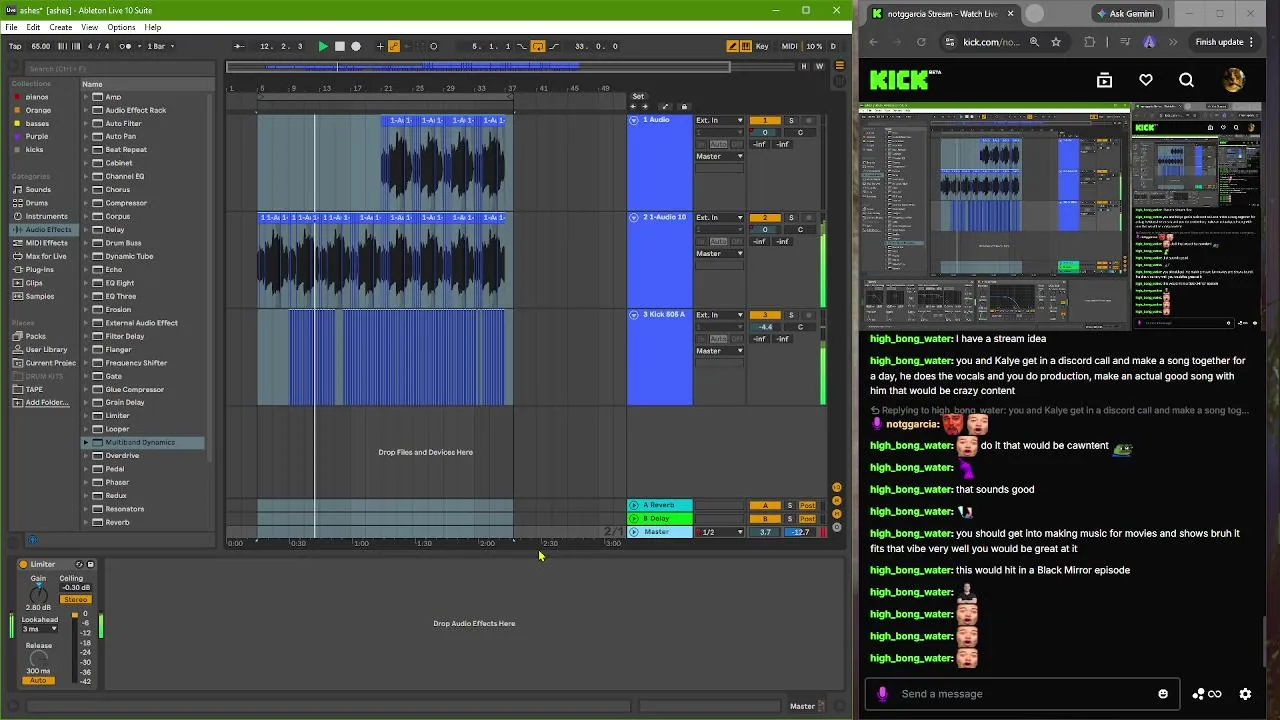This screenshot has height=720, width=1280.
Task: Select Glue Compressor in device list
Action: click(x=134, y=389)
